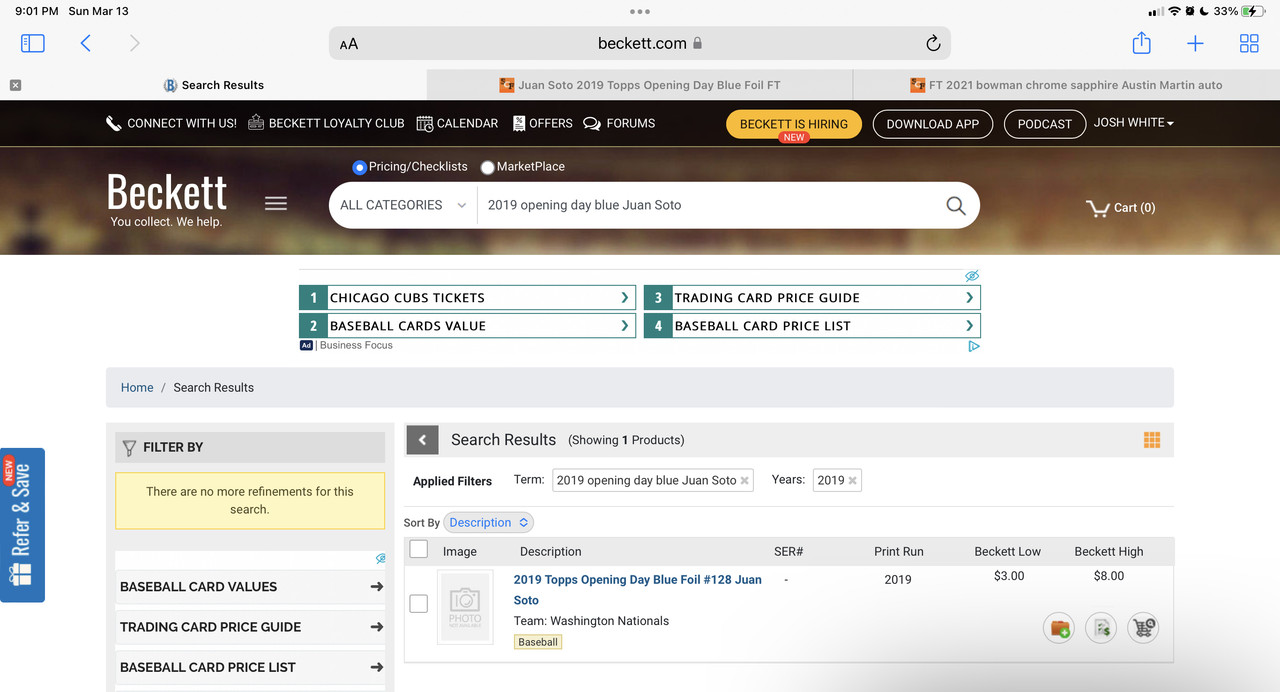
Task: Open the Sort By Description dropdown
Action: pos(489,523)
